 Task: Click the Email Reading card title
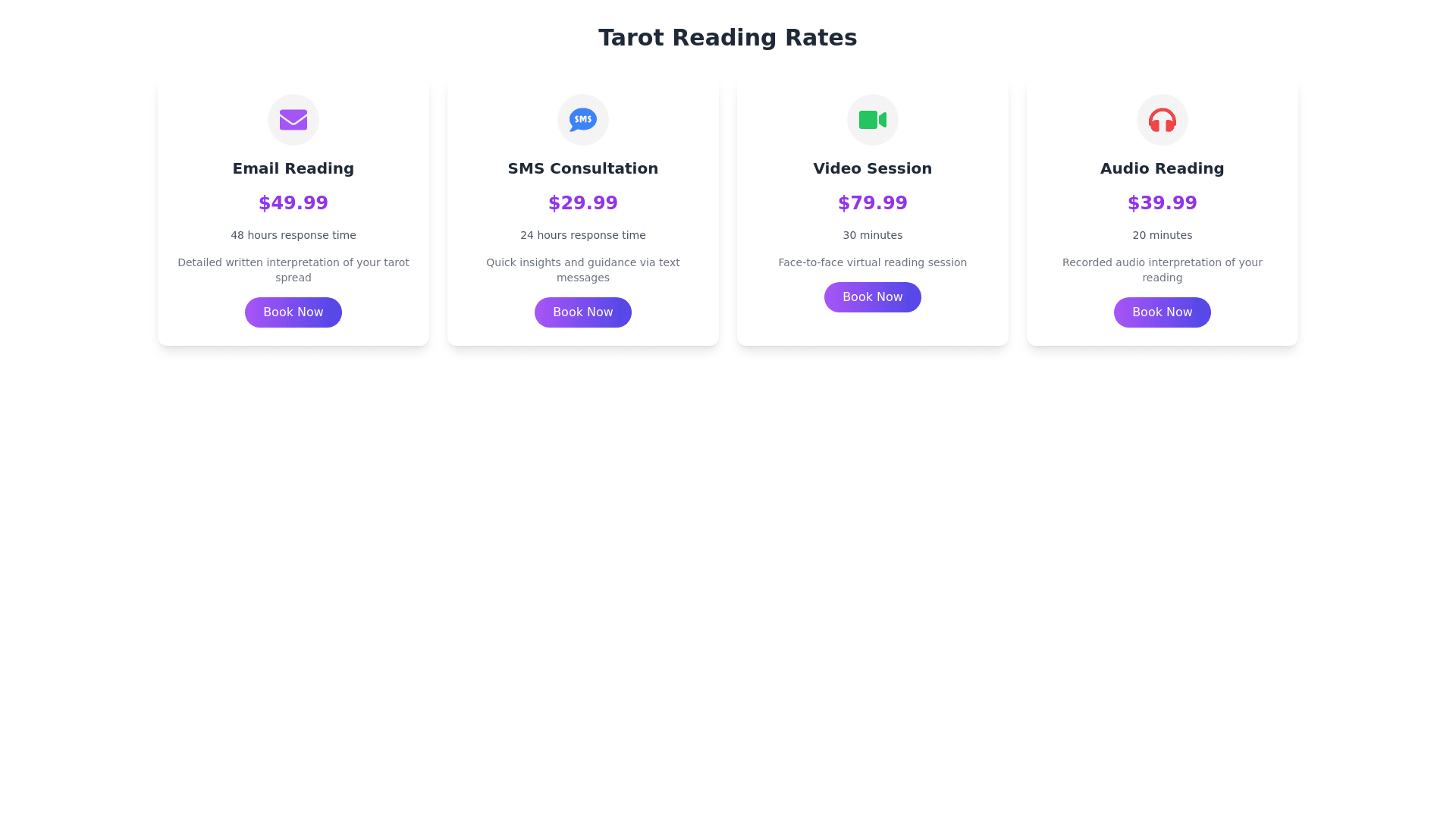pyautogui.click(x=293, y=168)
